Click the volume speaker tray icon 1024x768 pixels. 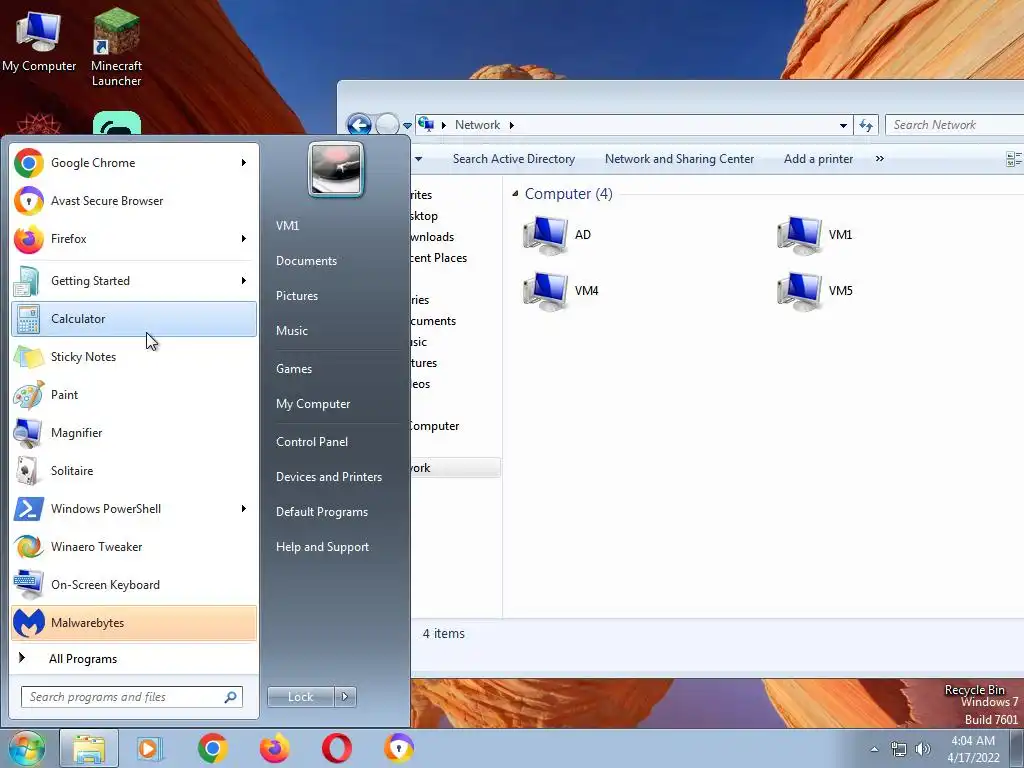[x=923, y=749]
